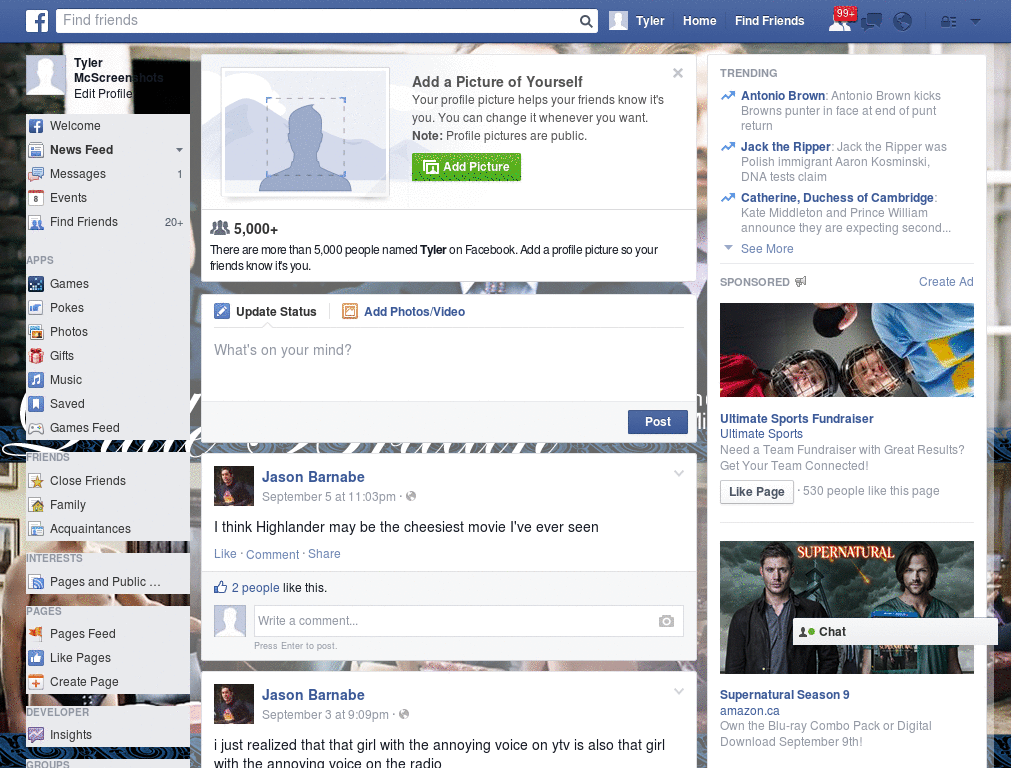View the 2 people who liked post
The image size is (1024, 768).
255,588
